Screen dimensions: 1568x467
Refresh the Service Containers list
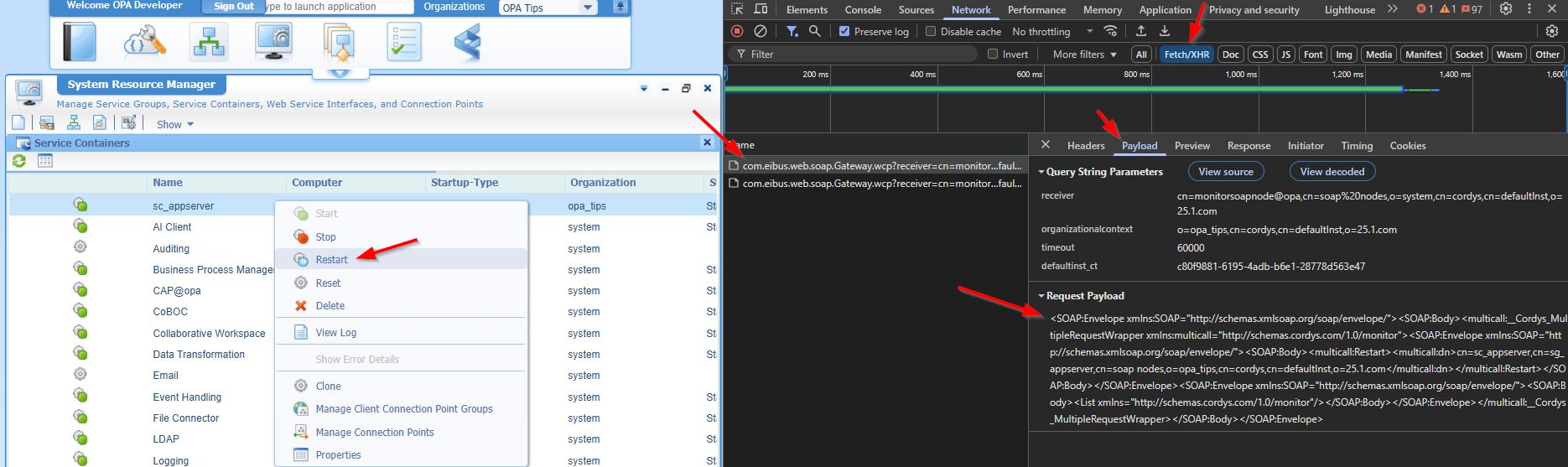point(19,161)
